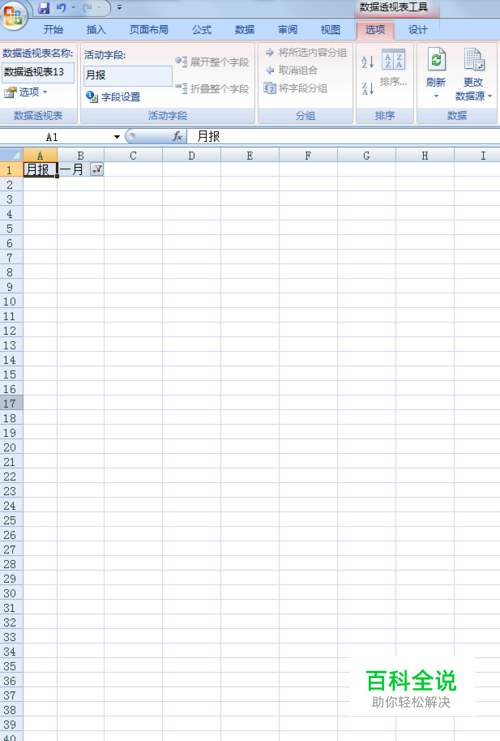Viewport: 500px width, 741px height.
Task: Switch to the 数据 tab
Action: (x=245, y=30)
